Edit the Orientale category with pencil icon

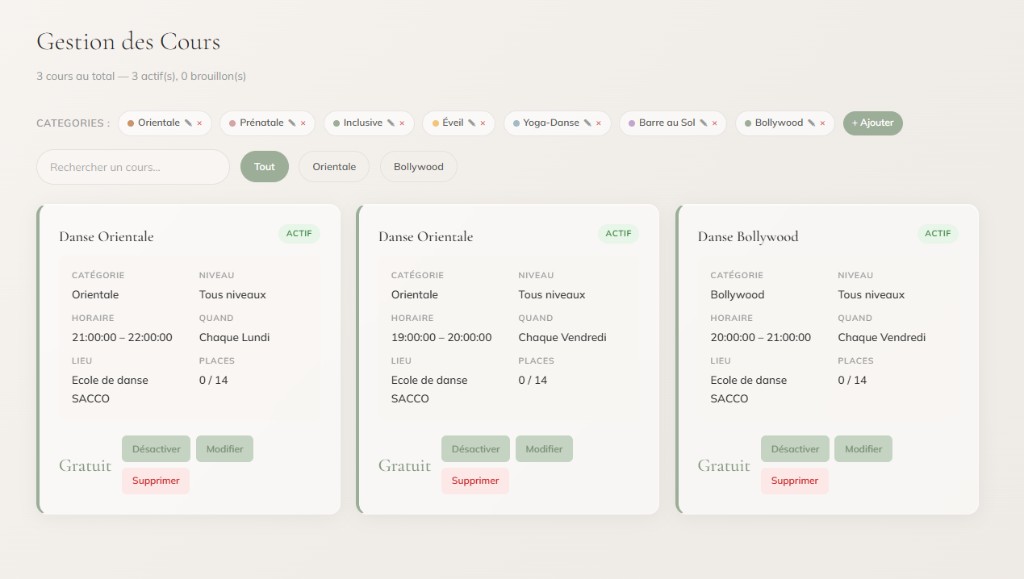[188, 123]
